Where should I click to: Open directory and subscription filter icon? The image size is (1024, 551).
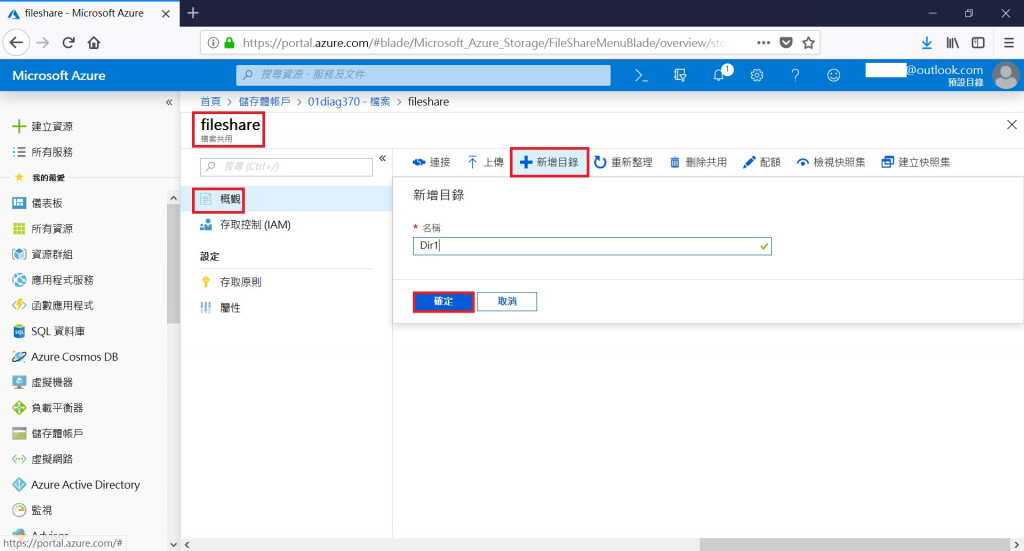680,76
